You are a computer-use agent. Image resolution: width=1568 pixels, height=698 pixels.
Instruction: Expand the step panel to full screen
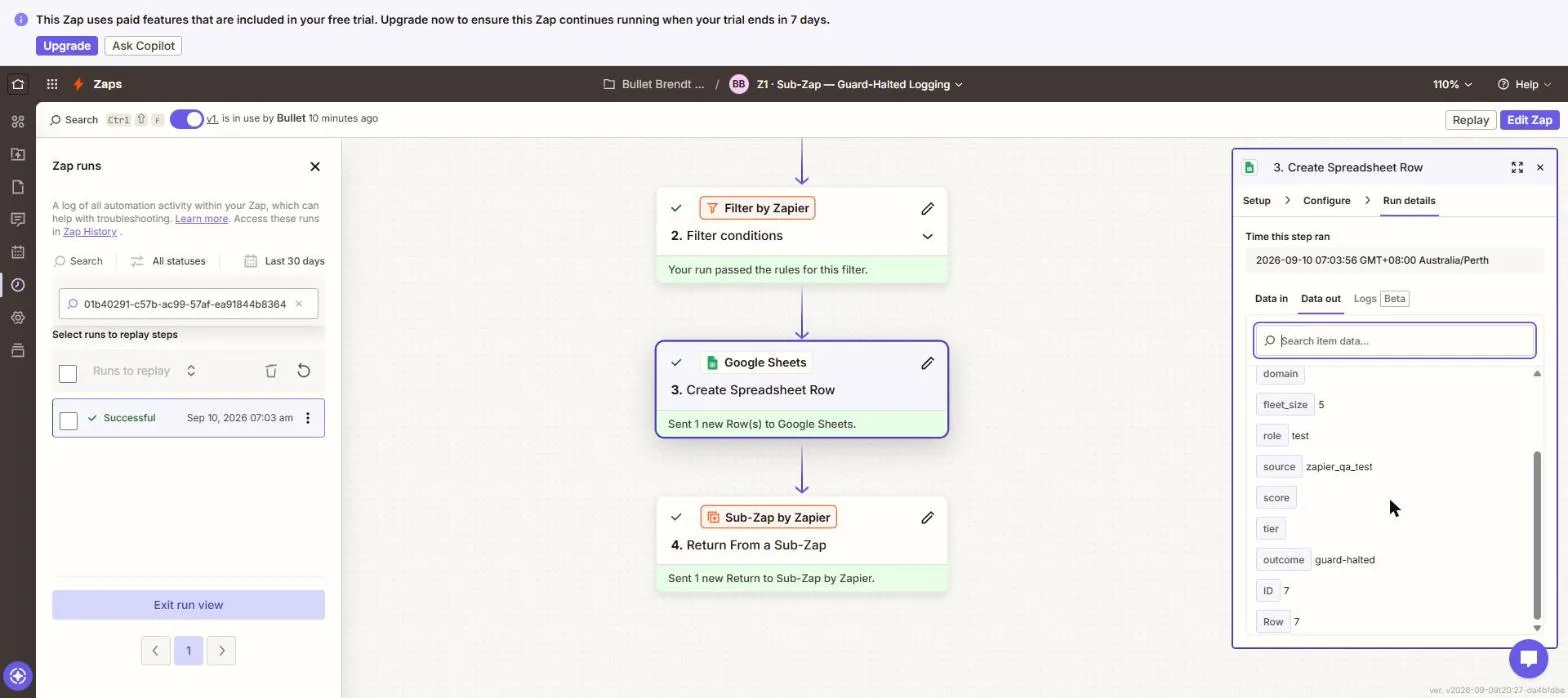tap(1517, 167)
